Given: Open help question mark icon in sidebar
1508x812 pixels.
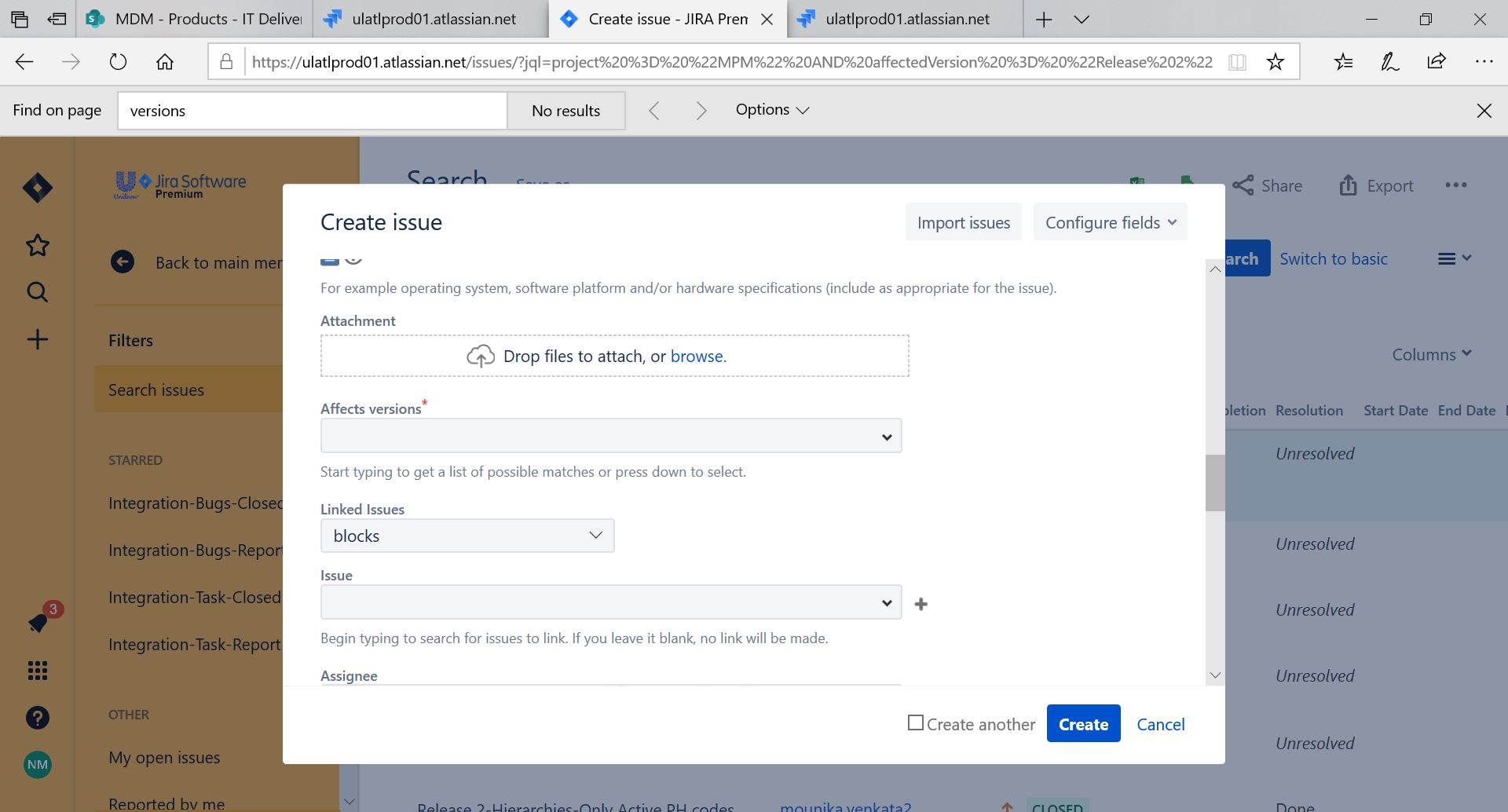Looking at the screenshot, I should coord(37,717).
